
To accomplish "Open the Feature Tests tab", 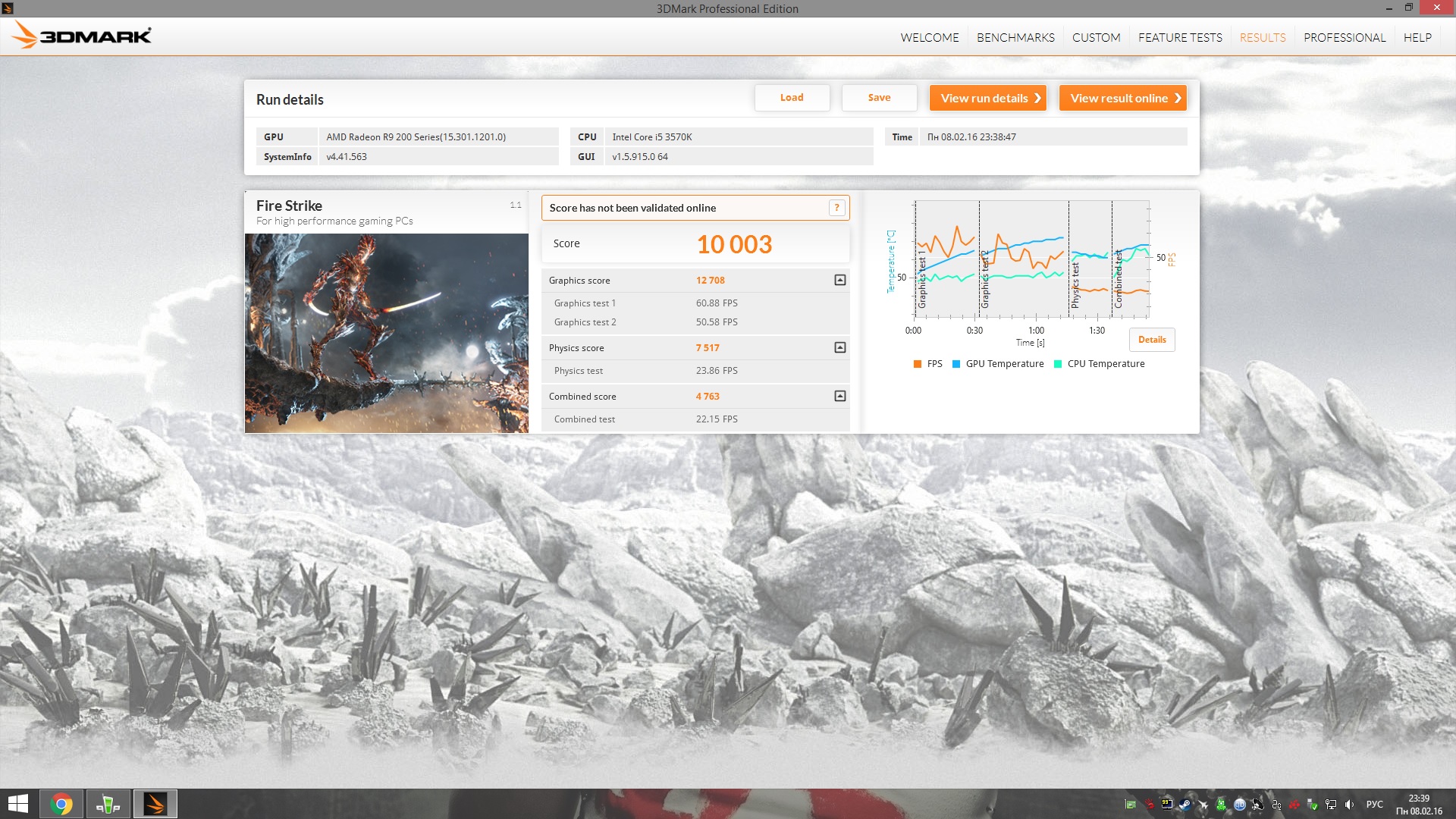I will pyautogui.click(x=1179, y=38).
